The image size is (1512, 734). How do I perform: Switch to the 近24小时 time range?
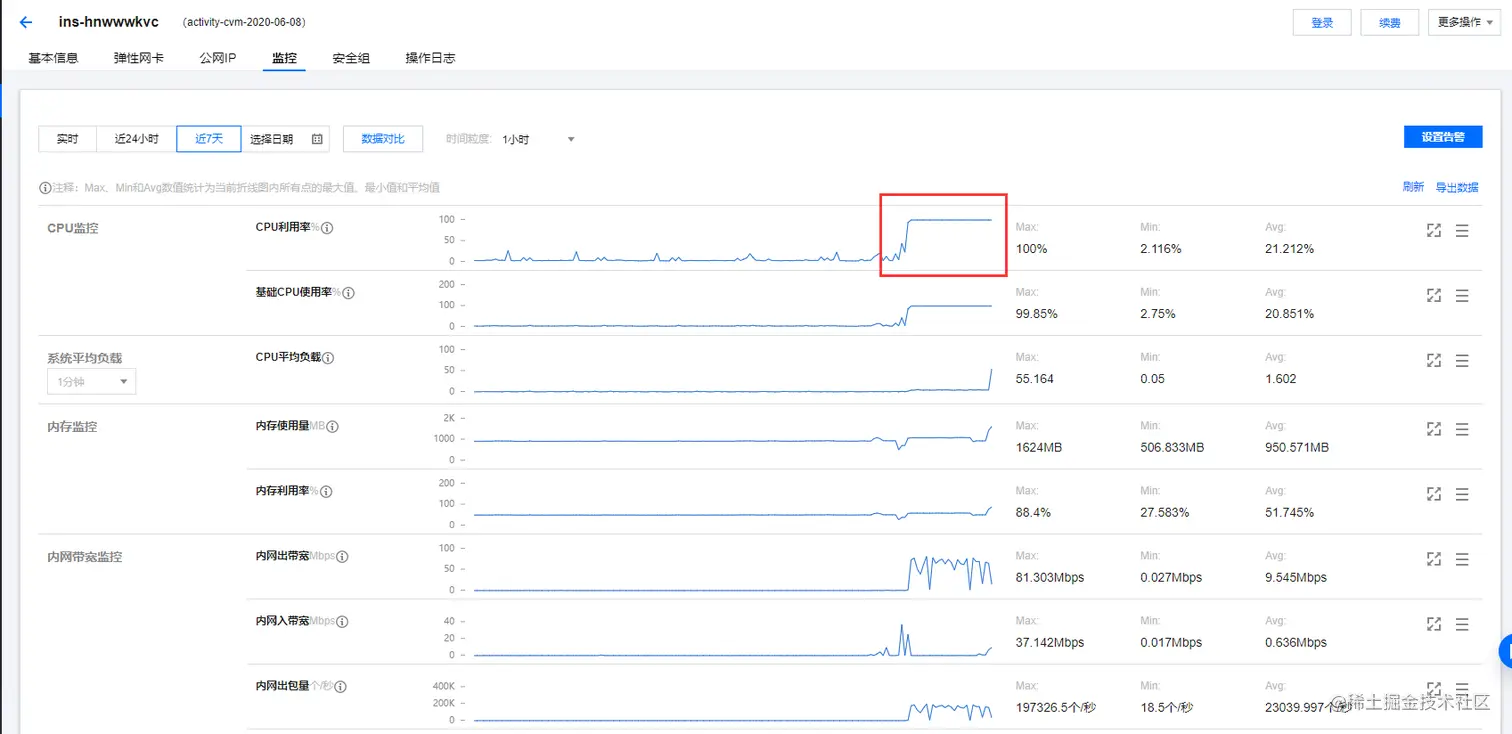[x=134, y=138]
